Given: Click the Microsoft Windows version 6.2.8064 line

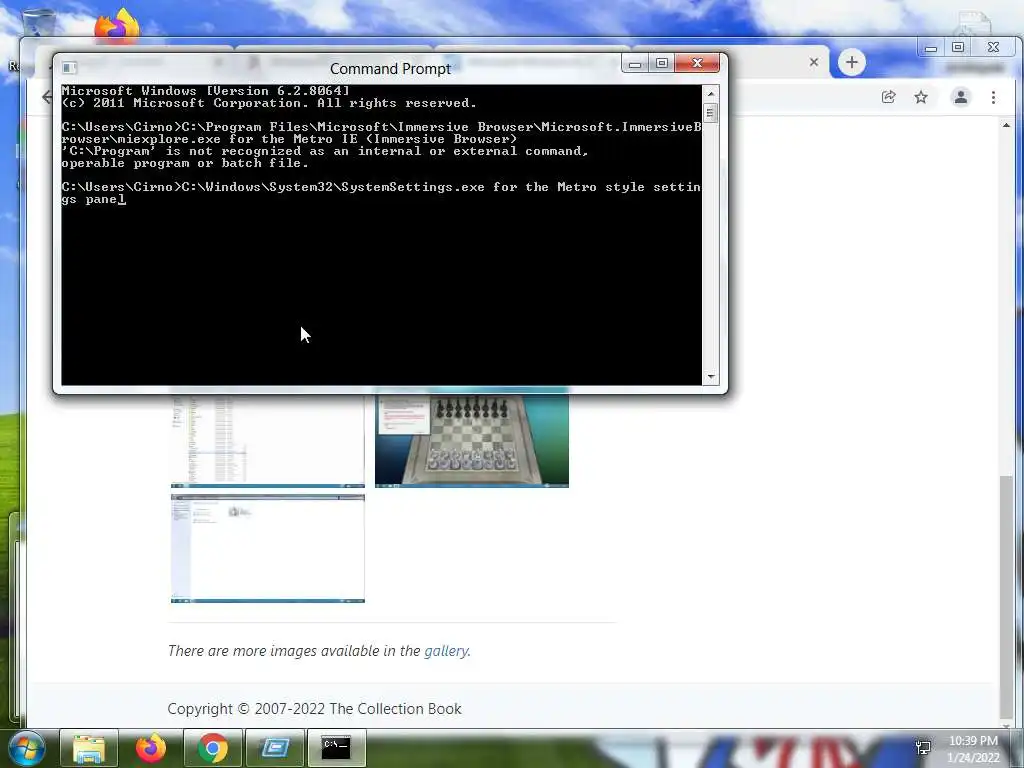Looking at the screenshot, I should pyautogui.click(x=206, y=91).
